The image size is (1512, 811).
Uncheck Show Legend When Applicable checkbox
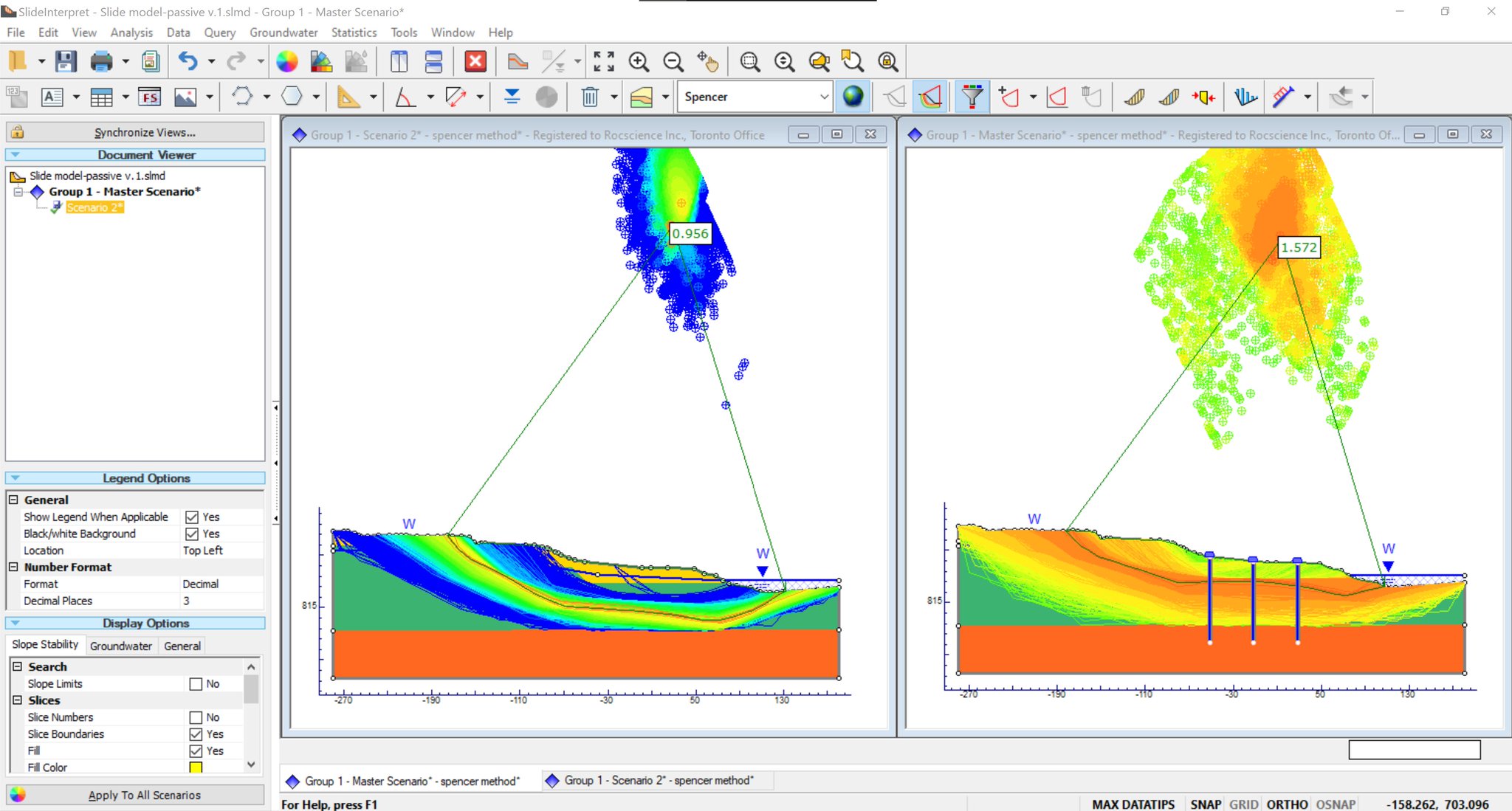(x=192, y=517)
